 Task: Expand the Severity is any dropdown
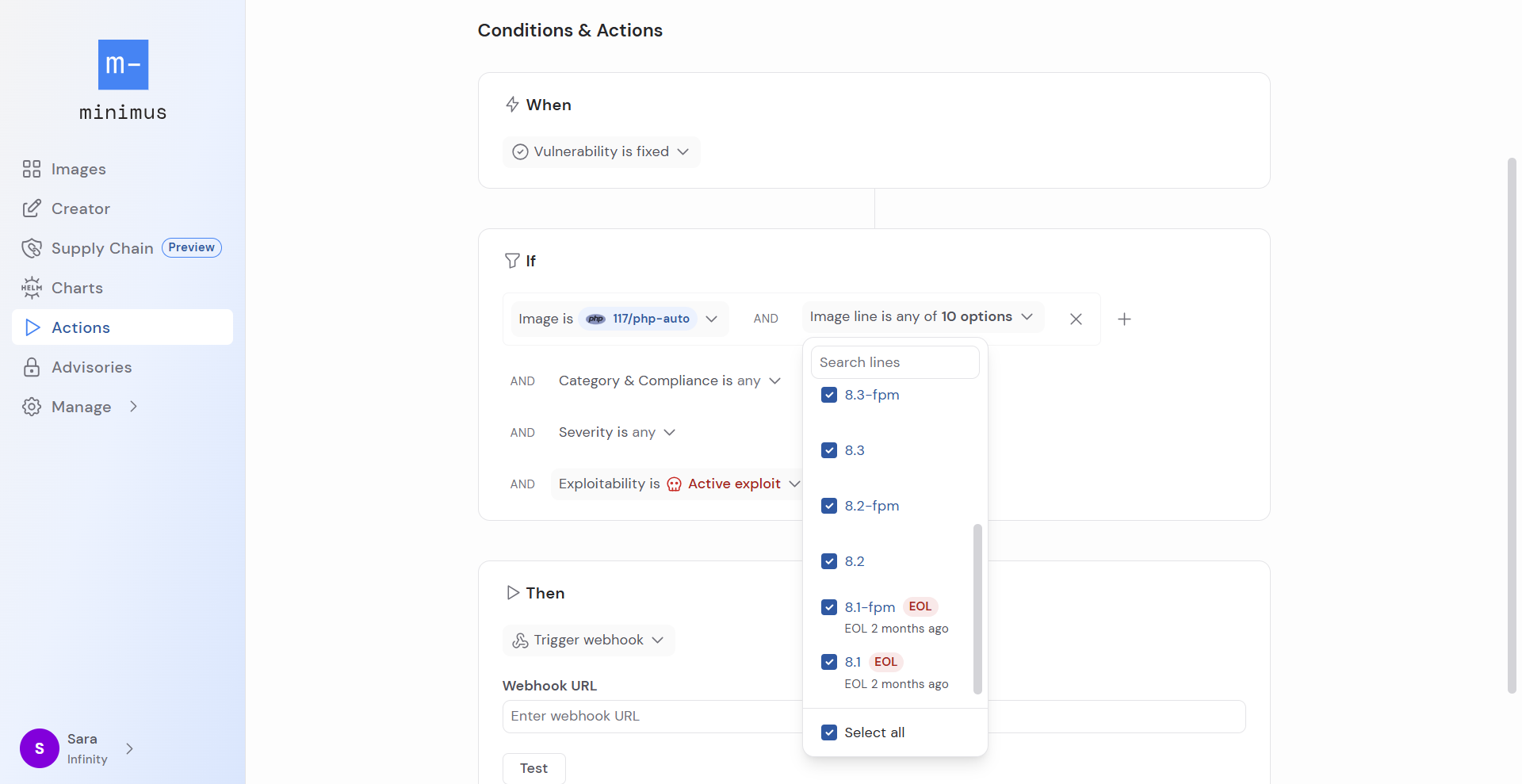[x=617, y=432]
